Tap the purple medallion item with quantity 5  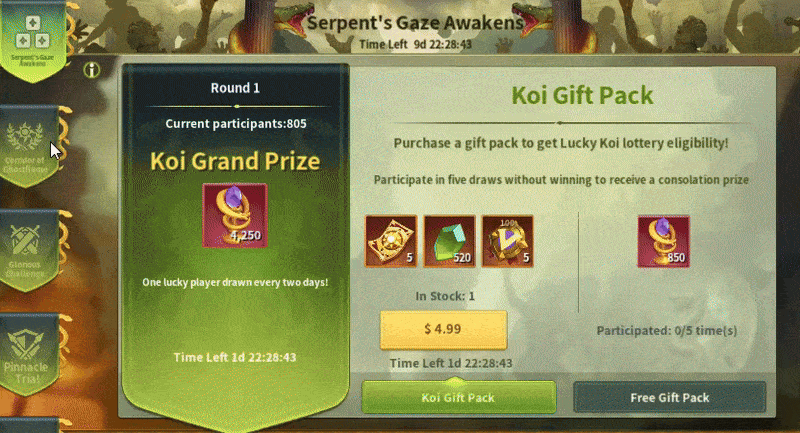[x=508, y=241]
